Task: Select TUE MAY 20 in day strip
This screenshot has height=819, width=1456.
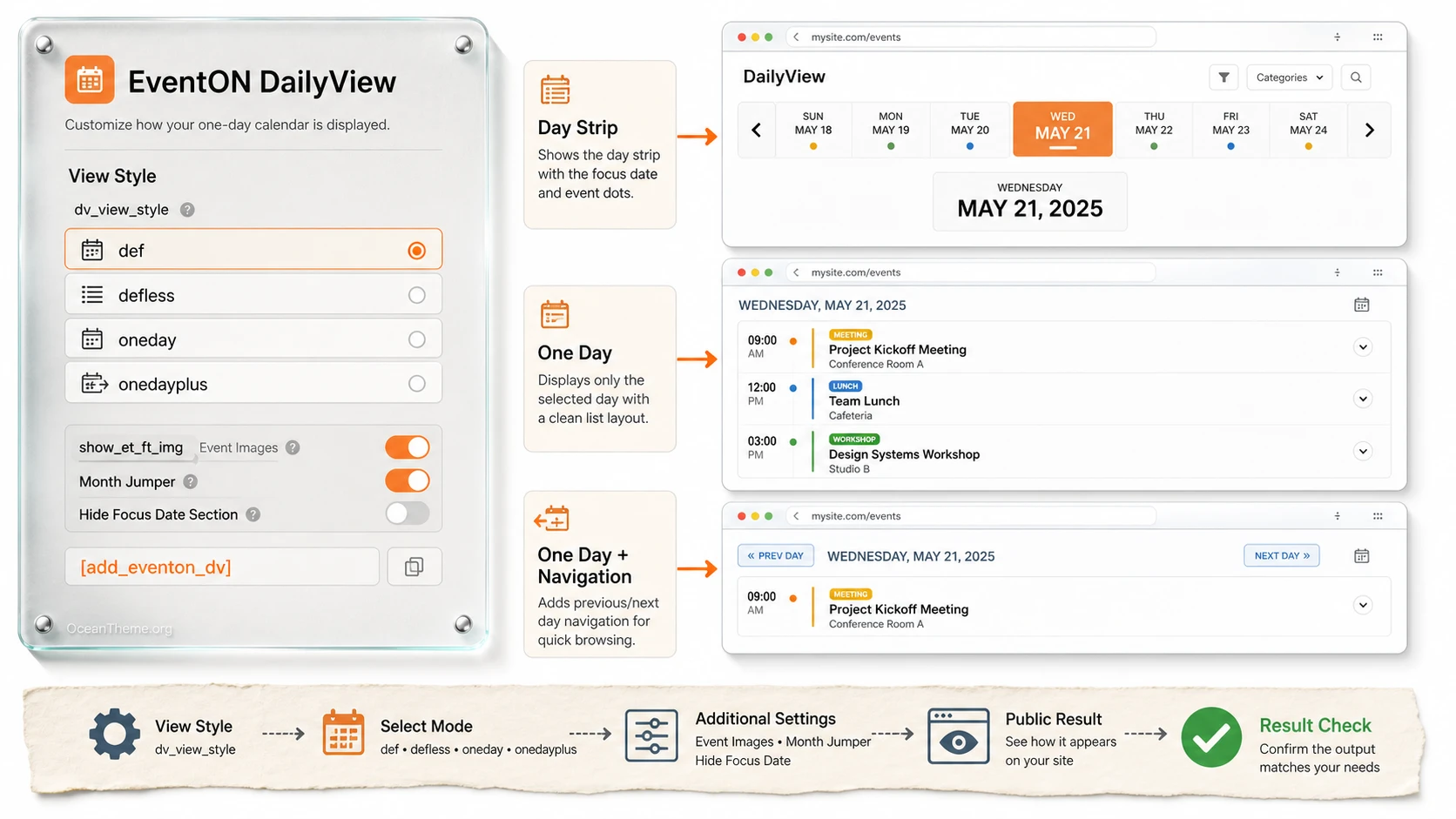Action: pos(970,130)
